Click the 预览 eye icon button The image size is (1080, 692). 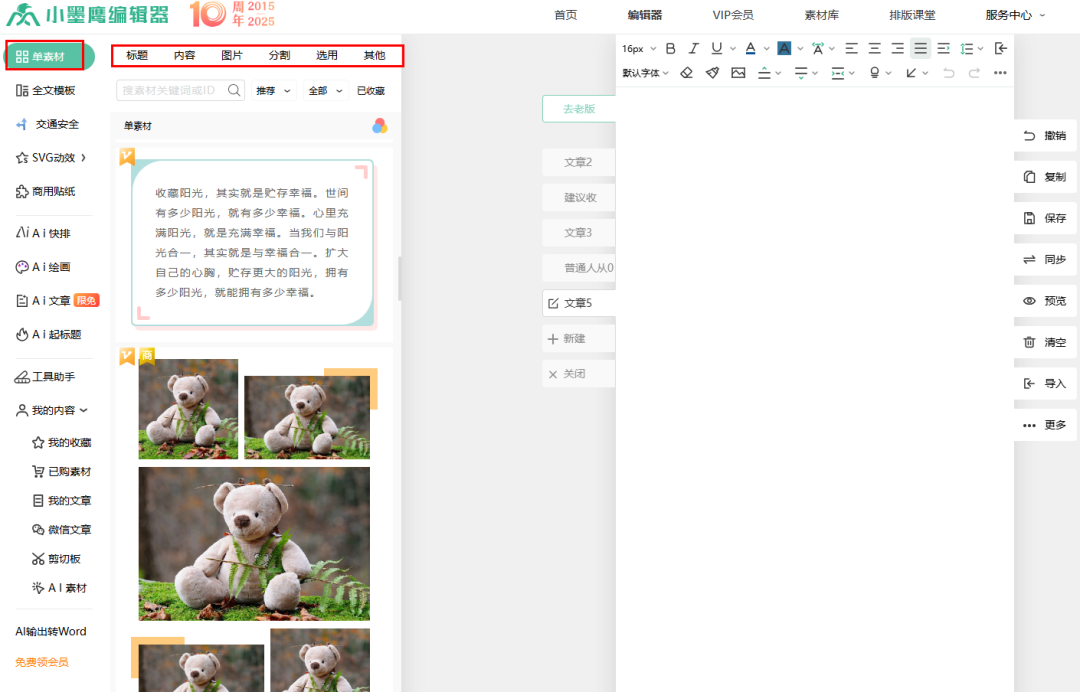(1045, 301)
